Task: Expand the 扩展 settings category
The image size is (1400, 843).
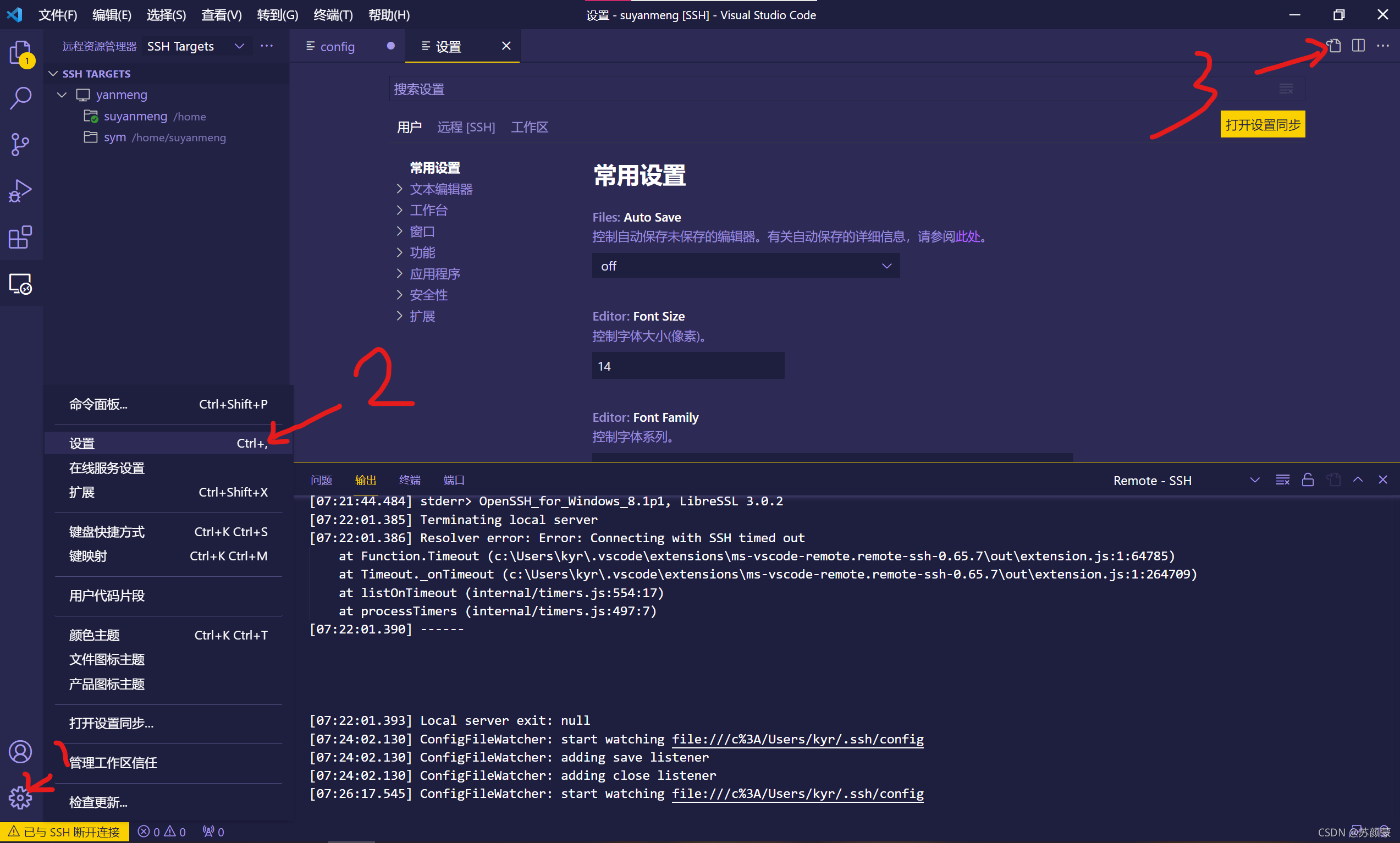Action: coord(400,316)
